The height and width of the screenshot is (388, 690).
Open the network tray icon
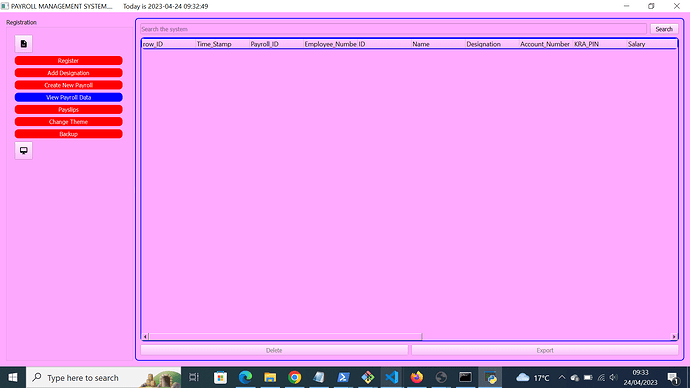coord(601,377)
